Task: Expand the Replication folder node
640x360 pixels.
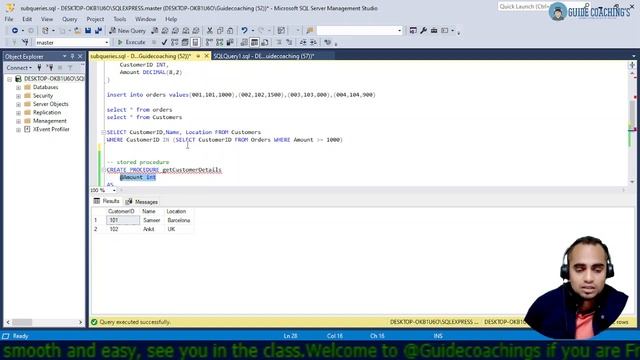Action: pyautogui.click(x=18, y=113)
